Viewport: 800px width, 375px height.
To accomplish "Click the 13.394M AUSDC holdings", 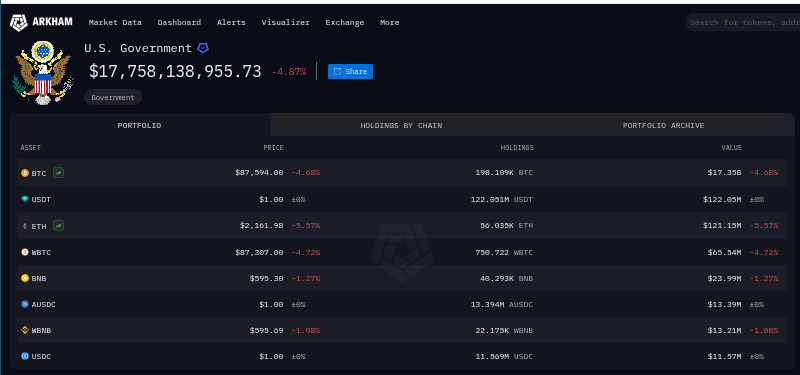I will pos(502,304).
